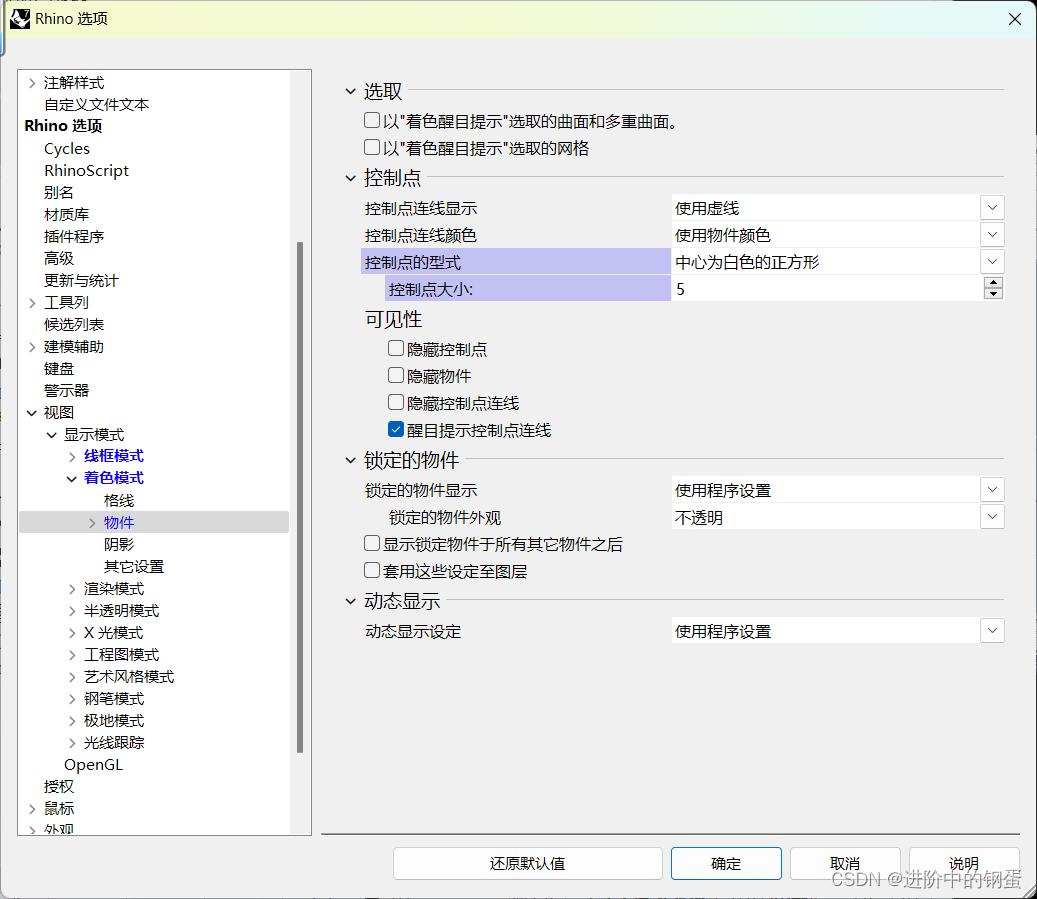Viewport: 1037px width, 899px height.
Task: Expand 建模辅助 tree node
Action: [32, 347]
